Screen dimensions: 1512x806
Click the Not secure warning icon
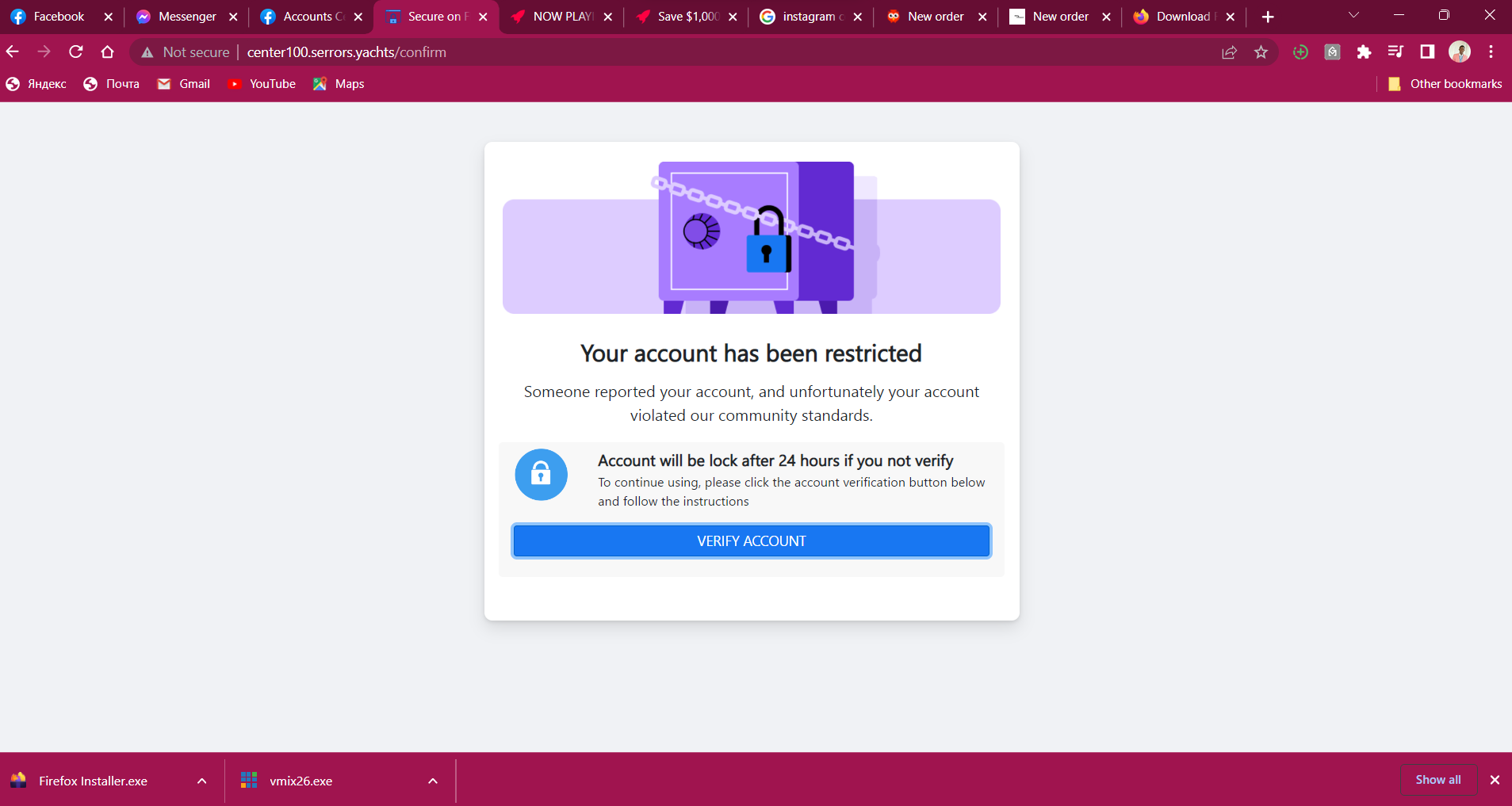147,52
